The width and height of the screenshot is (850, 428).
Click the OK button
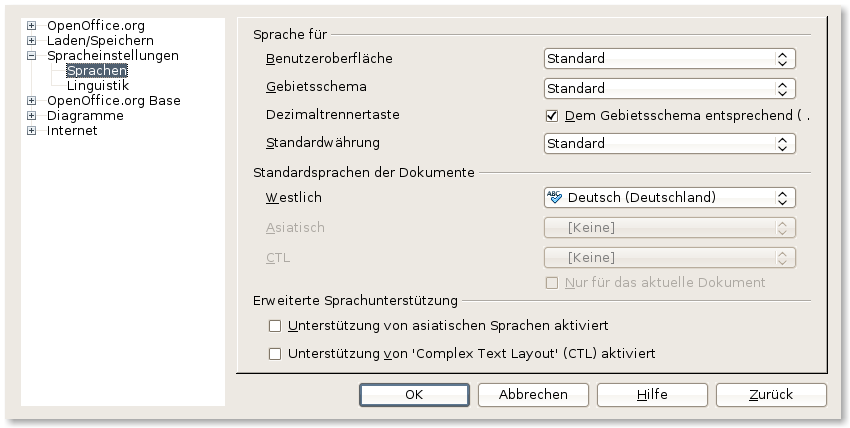tap(414, 395)
